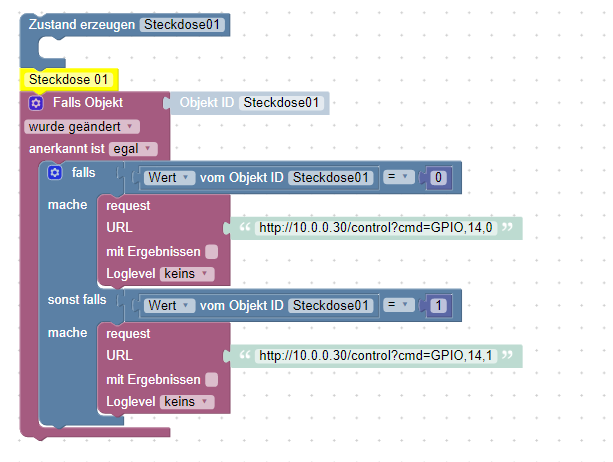Viewport: 613px width, 462px height.
Task: Open Loglevel keins dropdown of first request
Action: [187, 274]
